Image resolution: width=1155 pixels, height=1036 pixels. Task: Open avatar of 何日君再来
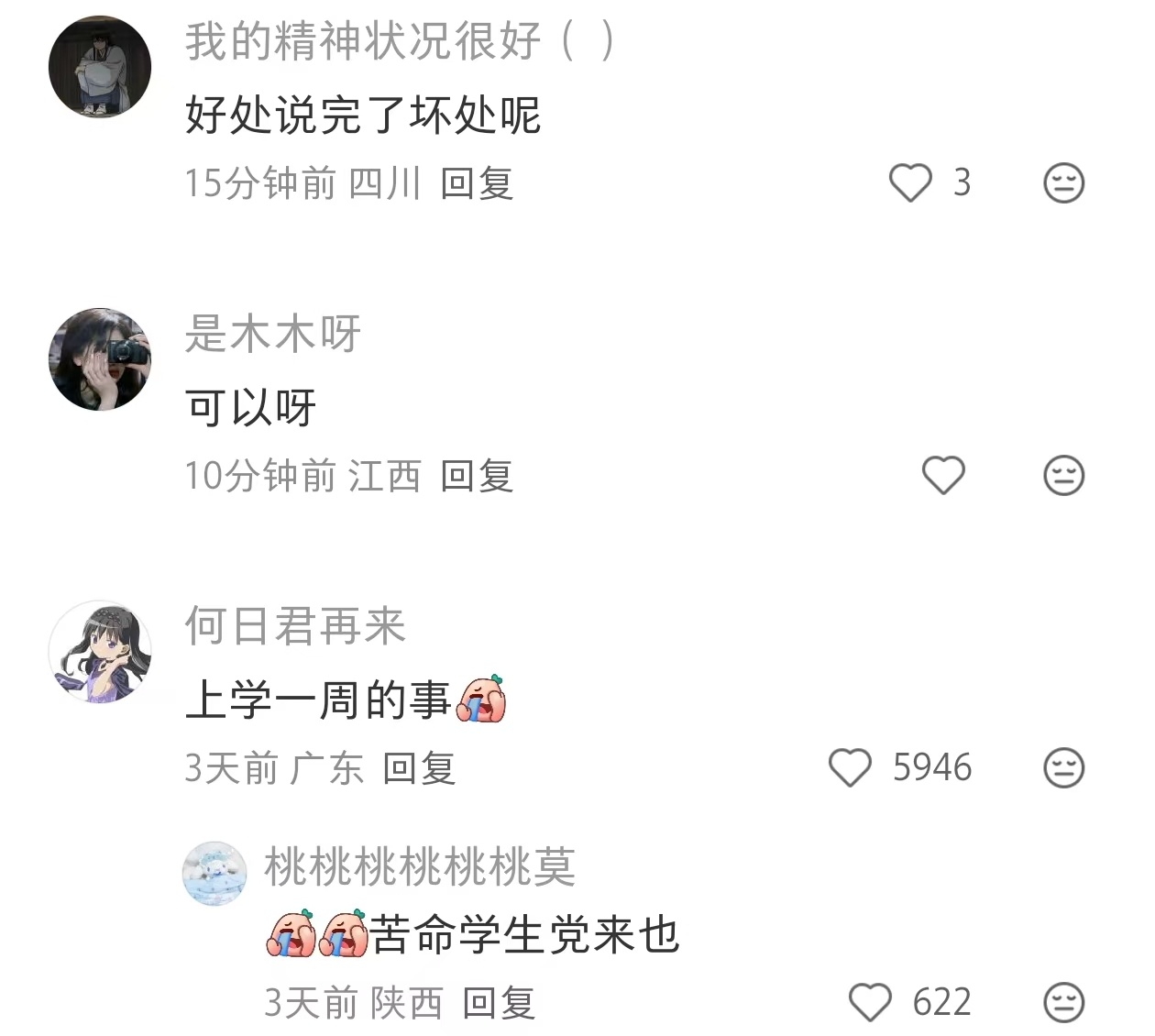(x=100, y=652)
